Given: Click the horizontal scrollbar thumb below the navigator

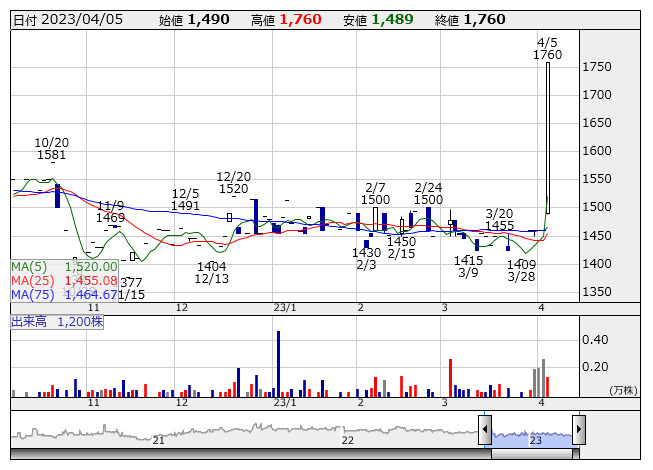Looking at the screenshot, I should 532,453.
